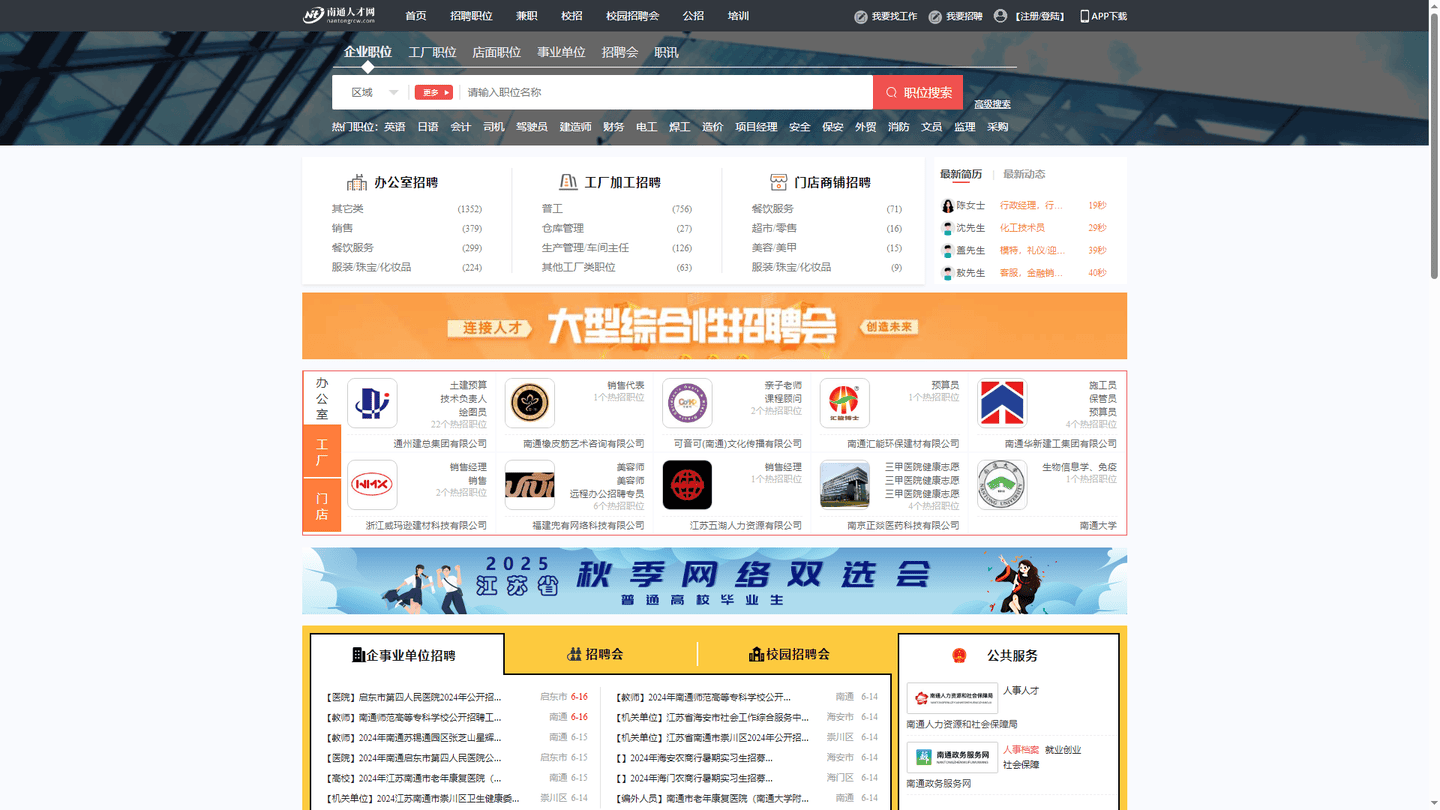Open 就业创业 link in 公共服务
The height and width of the screenshot is (810, 1440).
point(1063,749)
